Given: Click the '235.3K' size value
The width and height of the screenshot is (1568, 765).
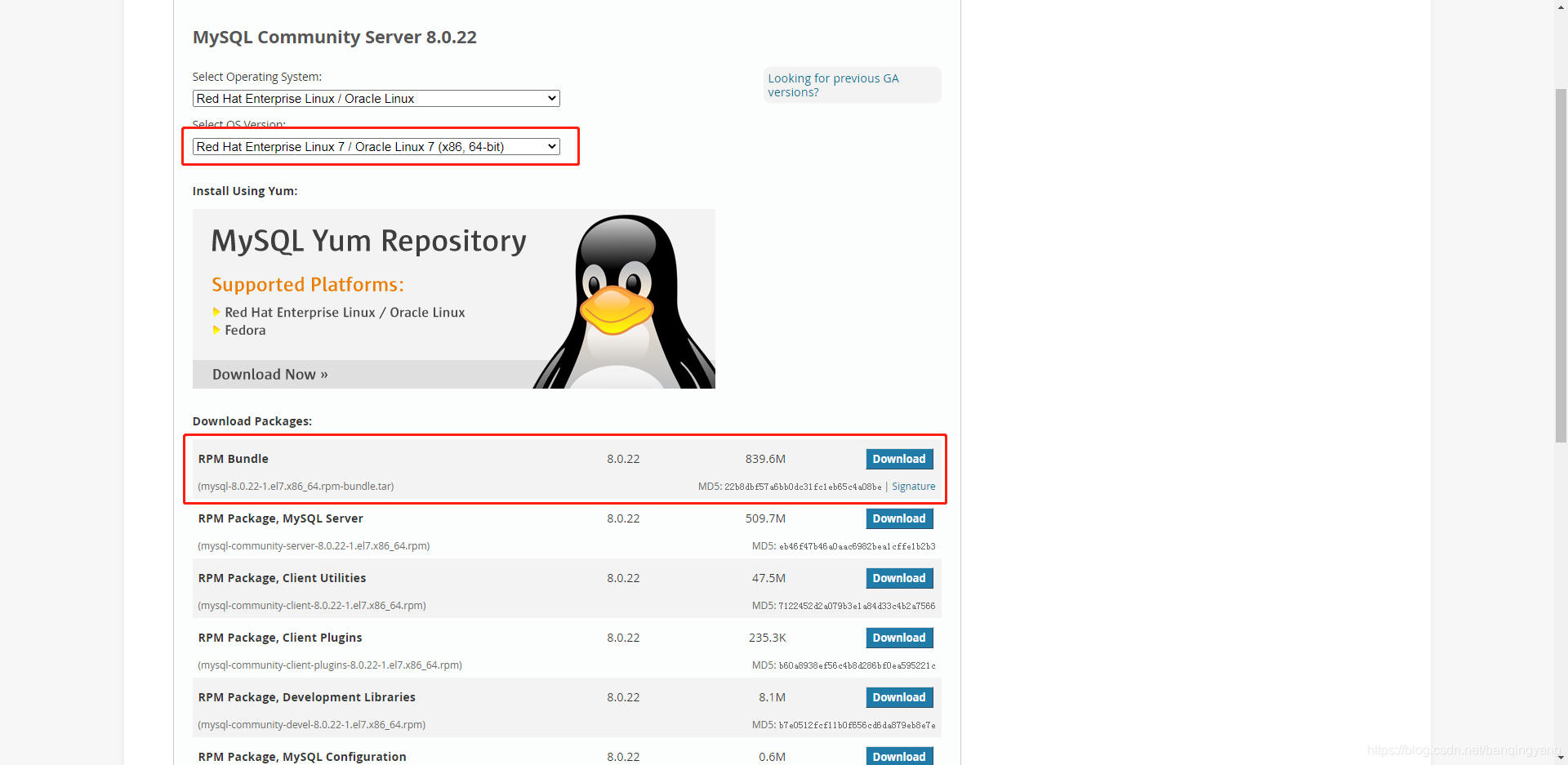Looking at the screenshot, I should coord(767,638).
